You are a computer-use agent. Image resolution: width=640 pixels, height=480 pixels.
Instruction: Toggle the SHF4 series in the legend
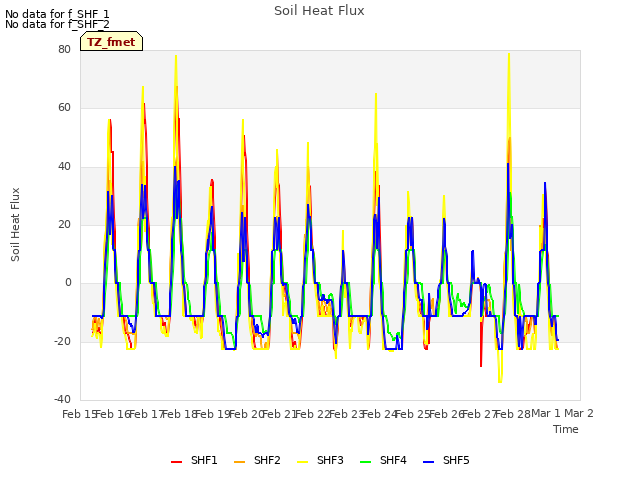[x=383, y=460]
